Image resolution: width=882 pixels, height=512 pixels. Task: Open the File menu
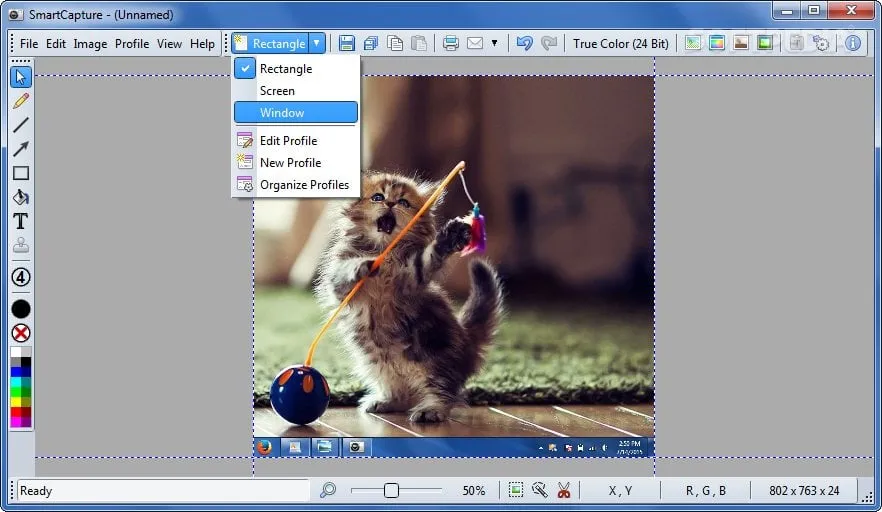(29, 43)
